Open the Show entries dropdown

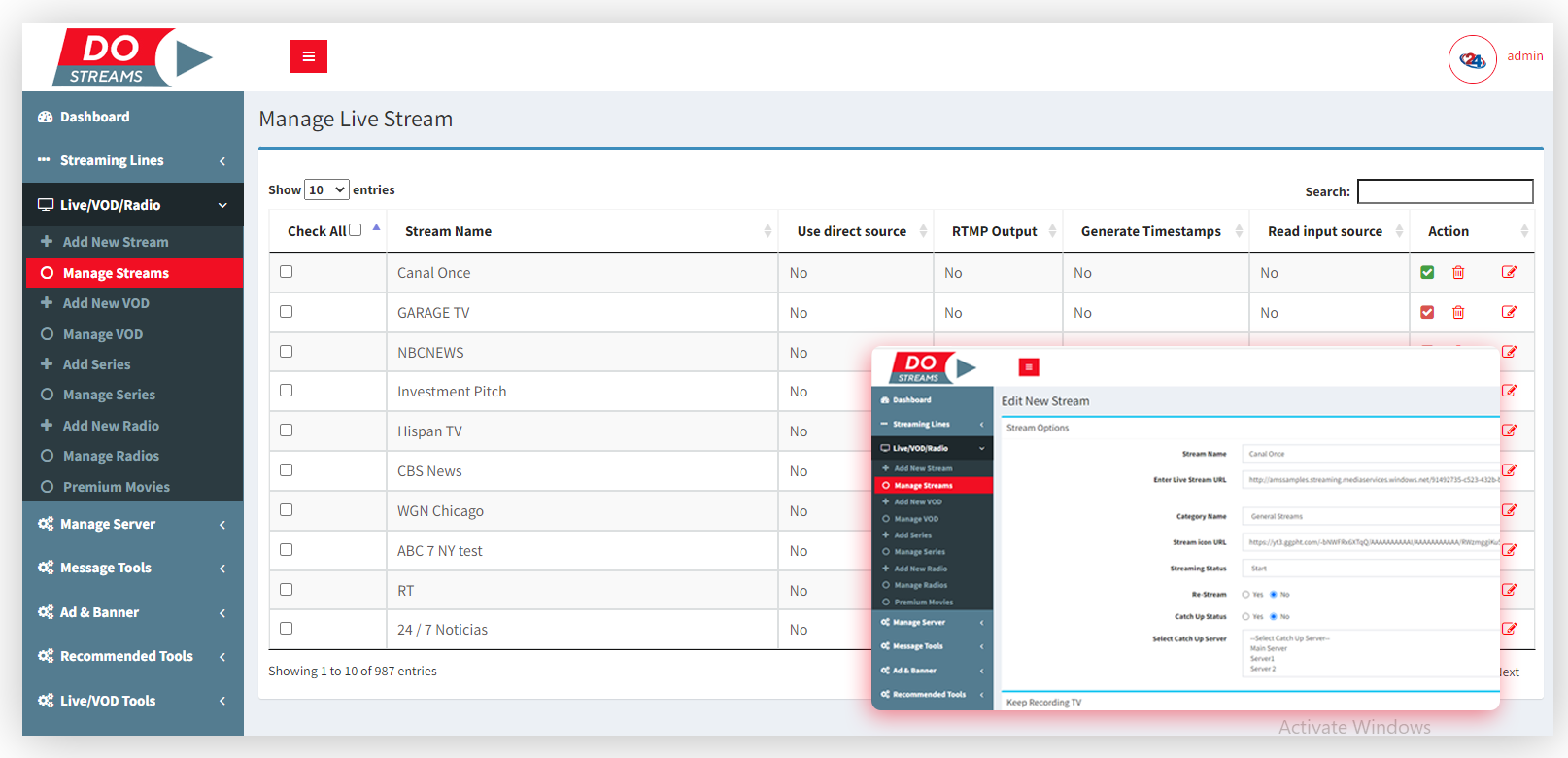pyautogui.click(x=326, y=189)
